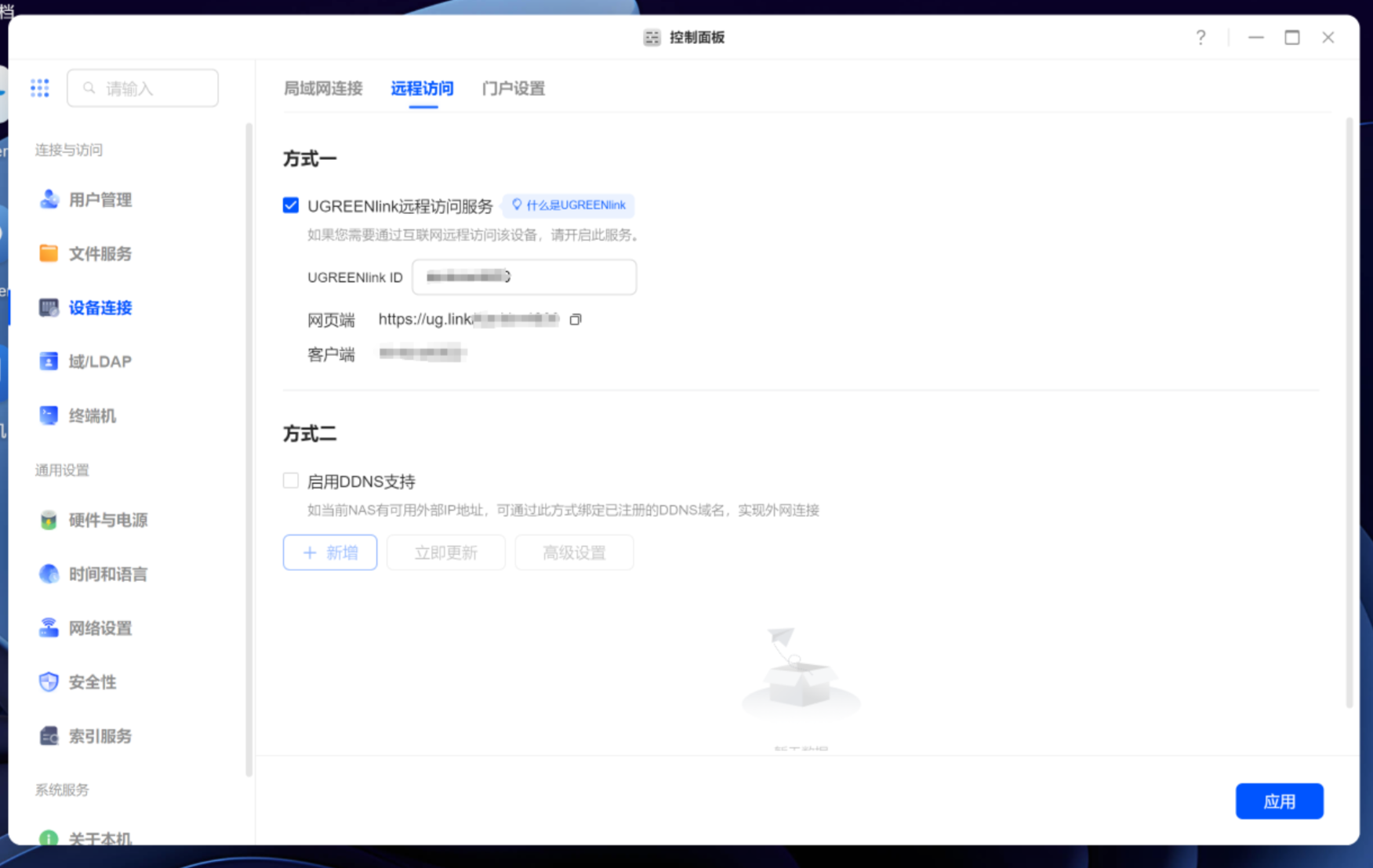Image resolution: width=1373 pixels, height=868 pixels.
Task: Click the magnifier icon in search box
Action: 89,89
